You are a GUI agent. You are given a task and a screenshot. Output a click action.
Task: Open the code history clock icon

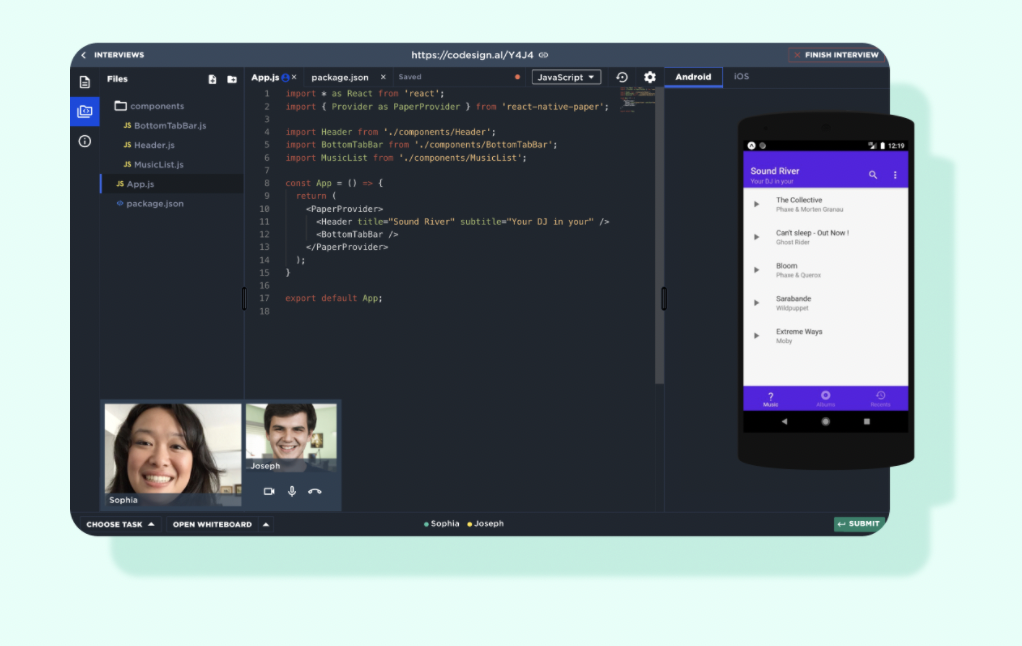click(622, 77)
